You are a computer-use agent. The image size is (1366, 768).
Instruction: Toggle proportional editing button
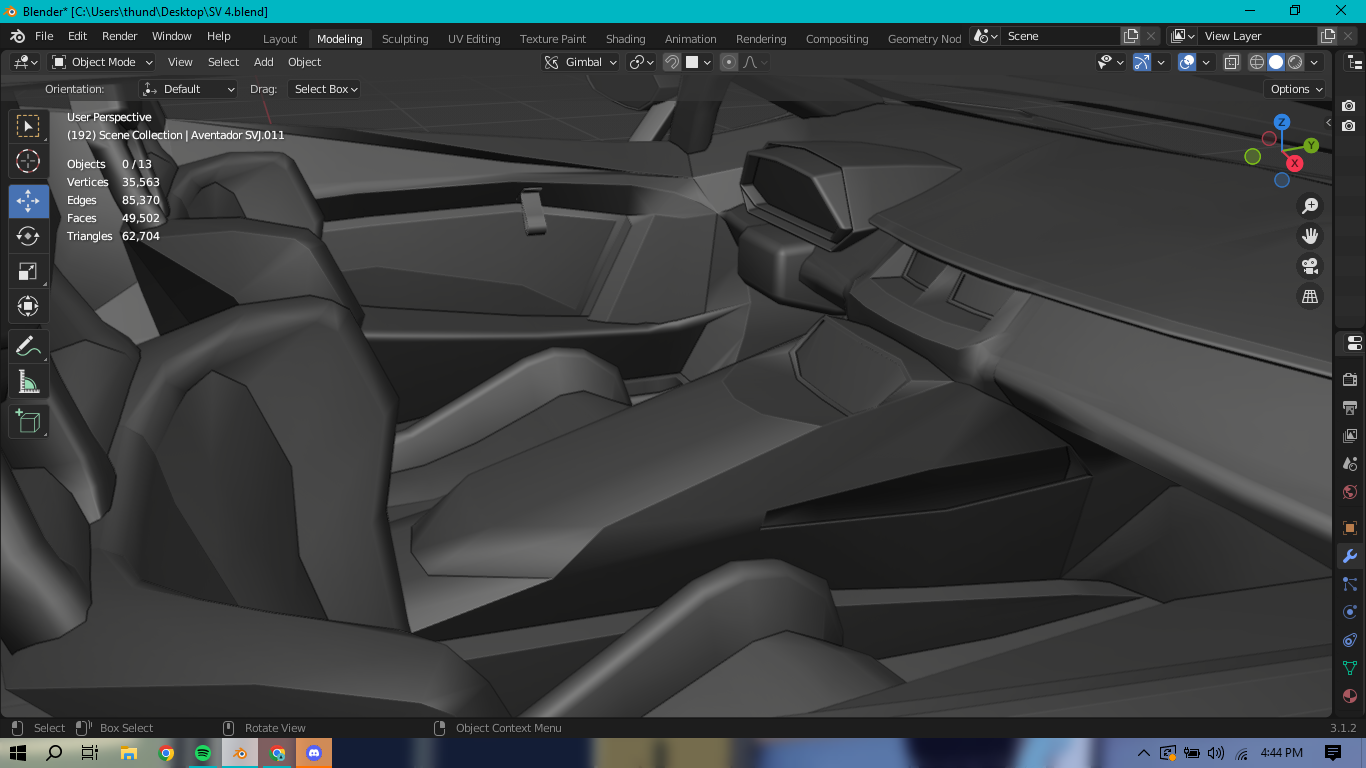click(x=729, y=62)
